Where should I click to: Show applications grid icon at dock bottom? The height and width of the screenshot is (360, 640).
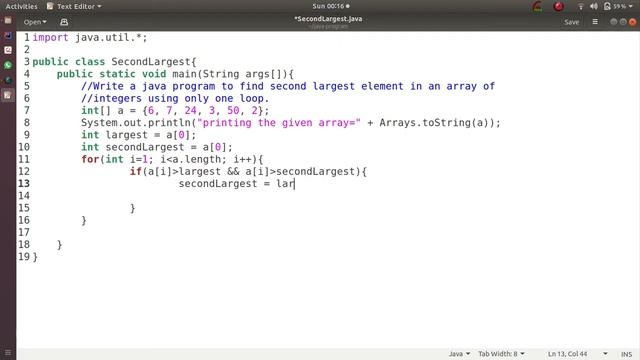coord(8,353)
